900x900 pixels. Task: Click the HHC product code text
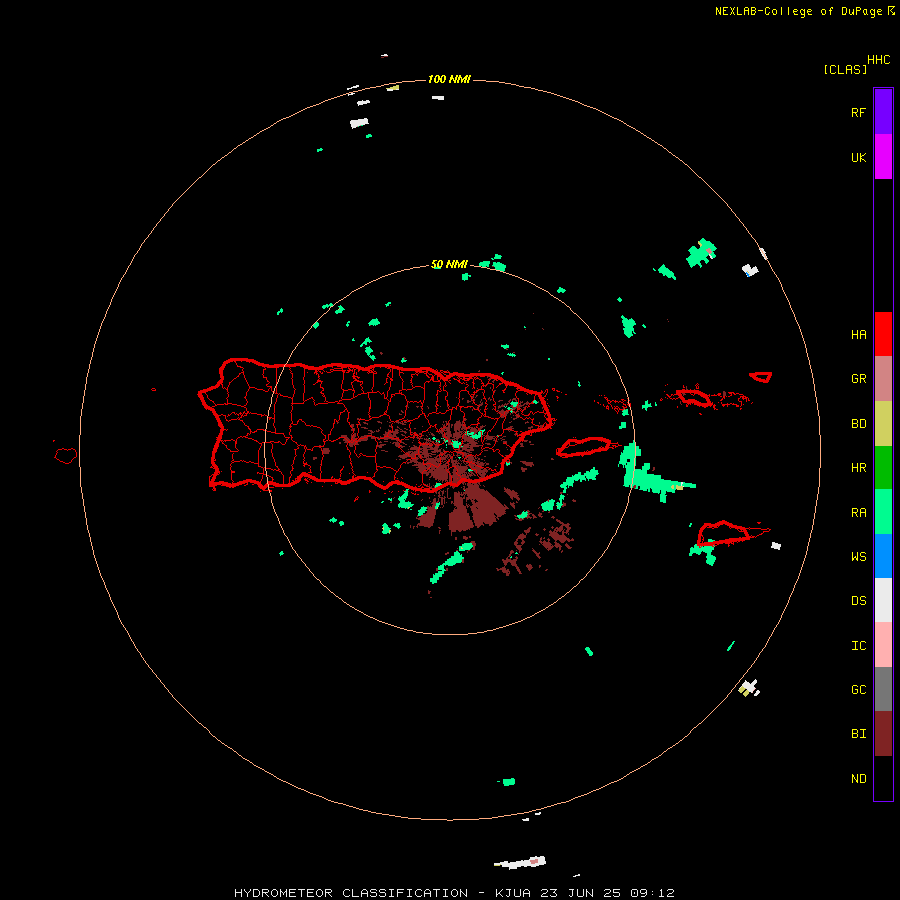point(878,60)
